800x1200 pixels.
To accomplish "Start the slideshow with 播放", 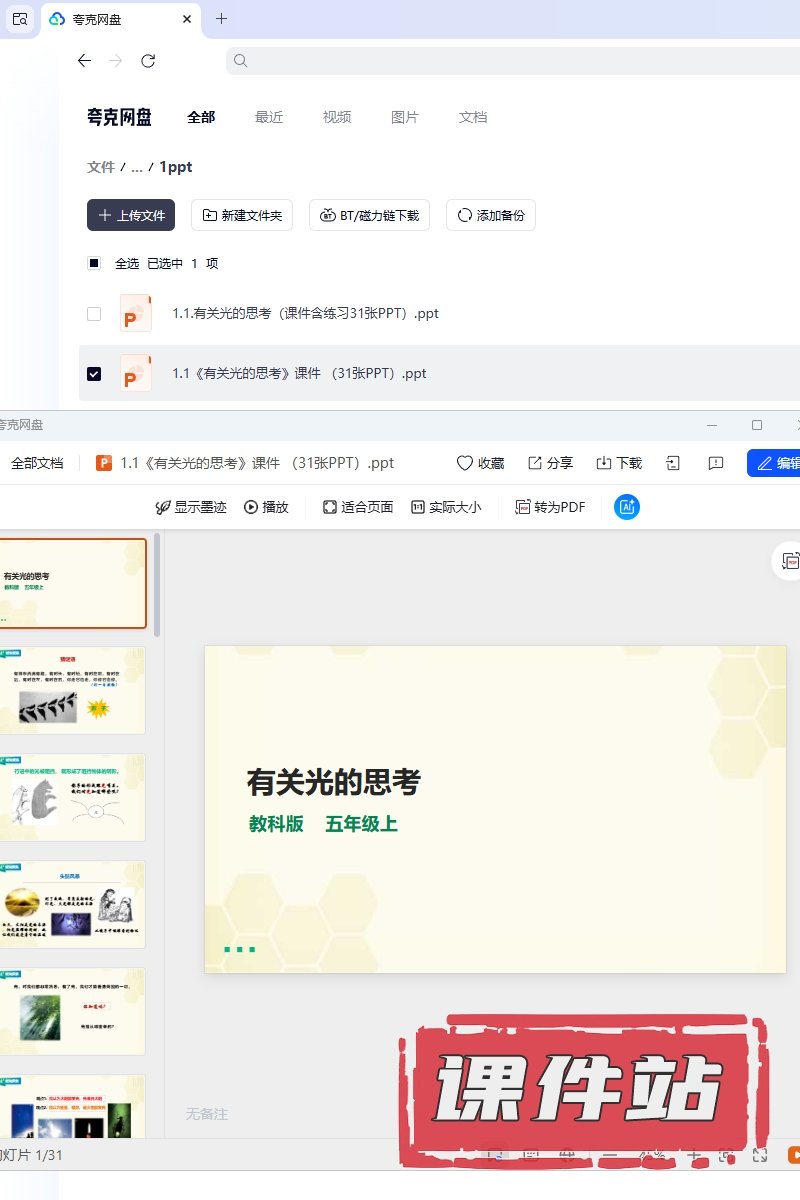I will [x=266, y=507].
